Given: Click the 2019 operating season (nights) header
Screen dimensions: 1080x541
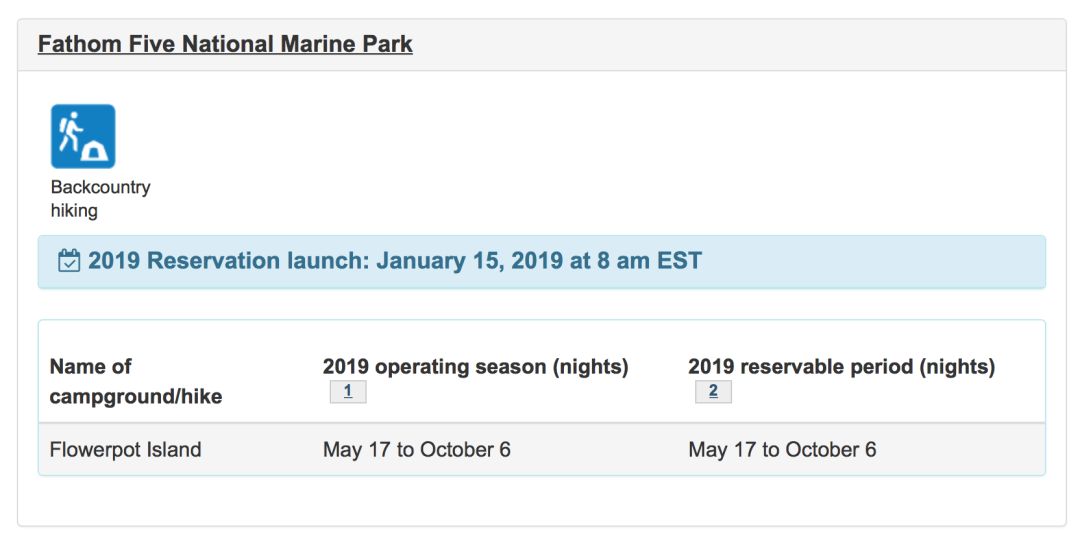Looking at the screenshot, I should 475,367.
